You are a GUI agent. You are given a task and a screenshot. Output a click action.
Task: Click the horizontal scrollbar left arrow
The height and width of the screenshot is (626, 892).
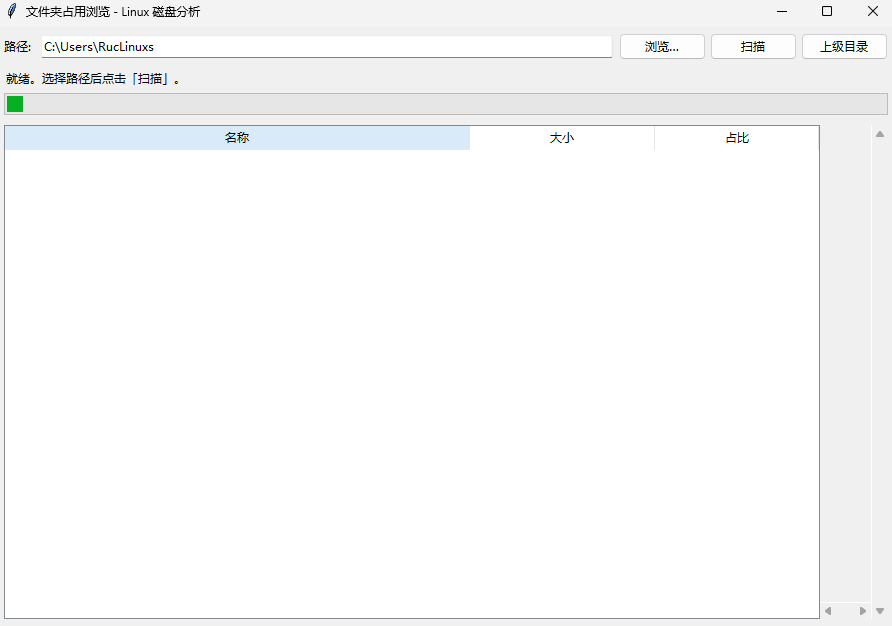(x=828, y=610)
